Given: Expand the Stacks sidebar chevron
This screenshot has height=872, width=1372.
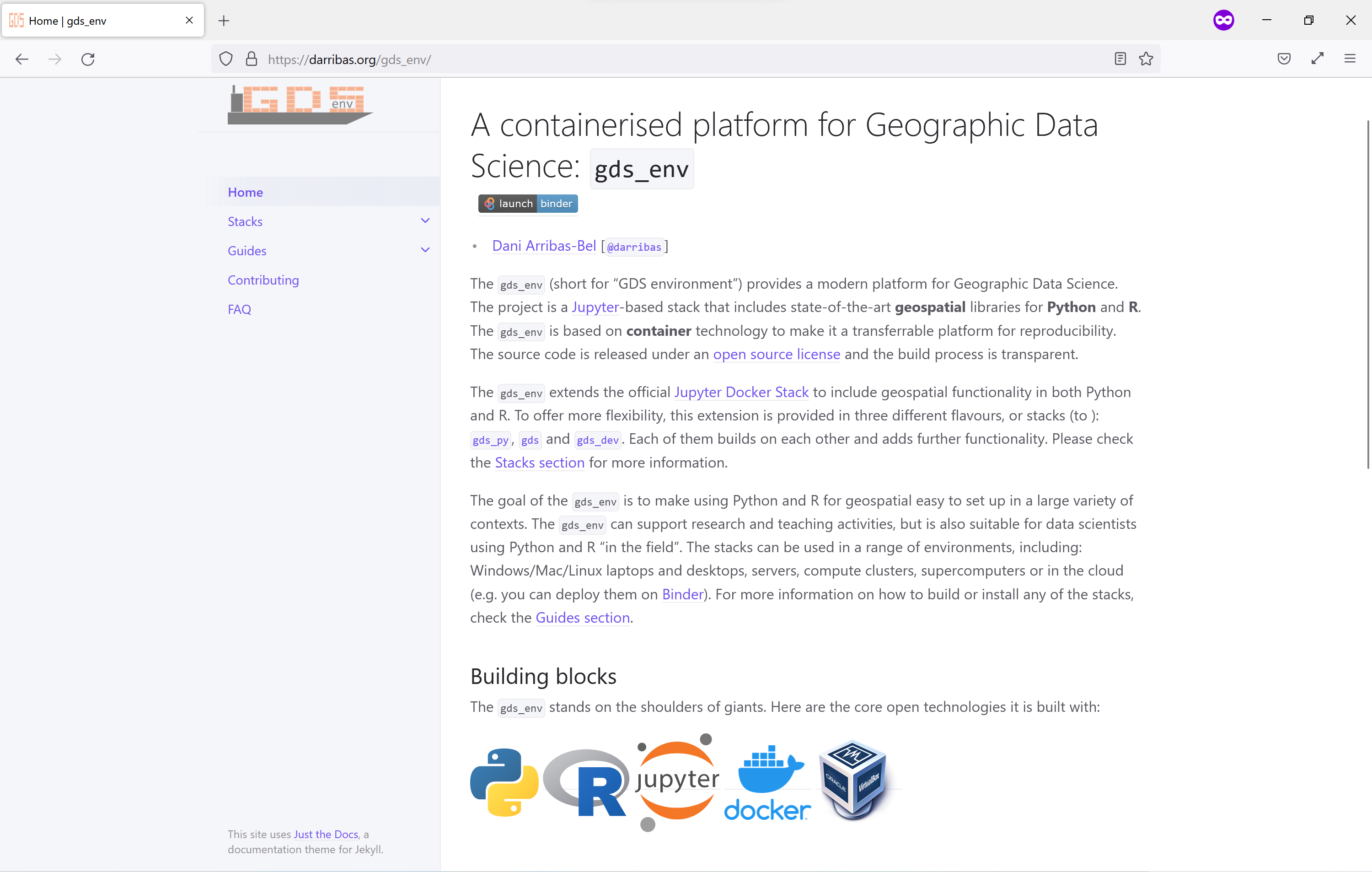Looking at the screenshot, I should (425, 221).
